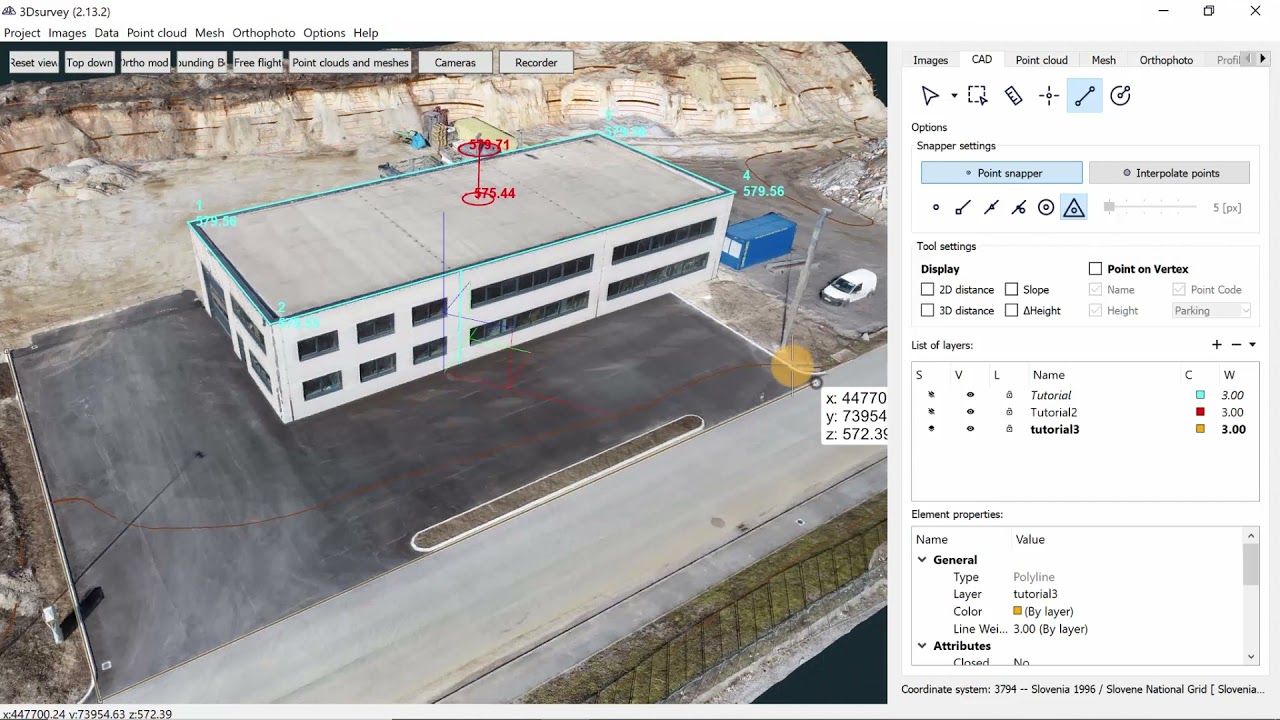Select the ruler measurement tool
Viewport: 1280px width, 720px height.
coord(1013,95)
